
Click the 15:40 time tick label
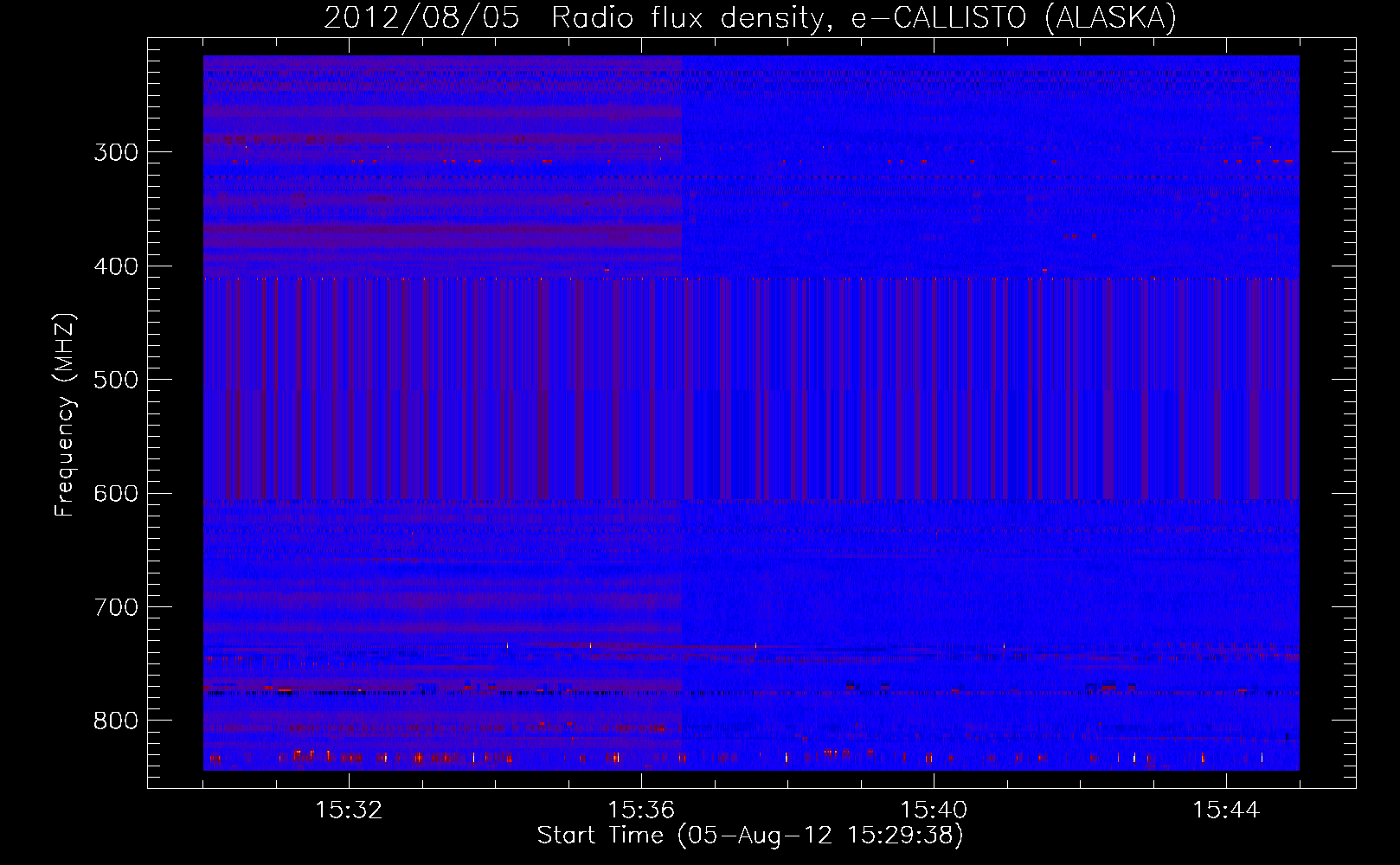coord(934,811)
